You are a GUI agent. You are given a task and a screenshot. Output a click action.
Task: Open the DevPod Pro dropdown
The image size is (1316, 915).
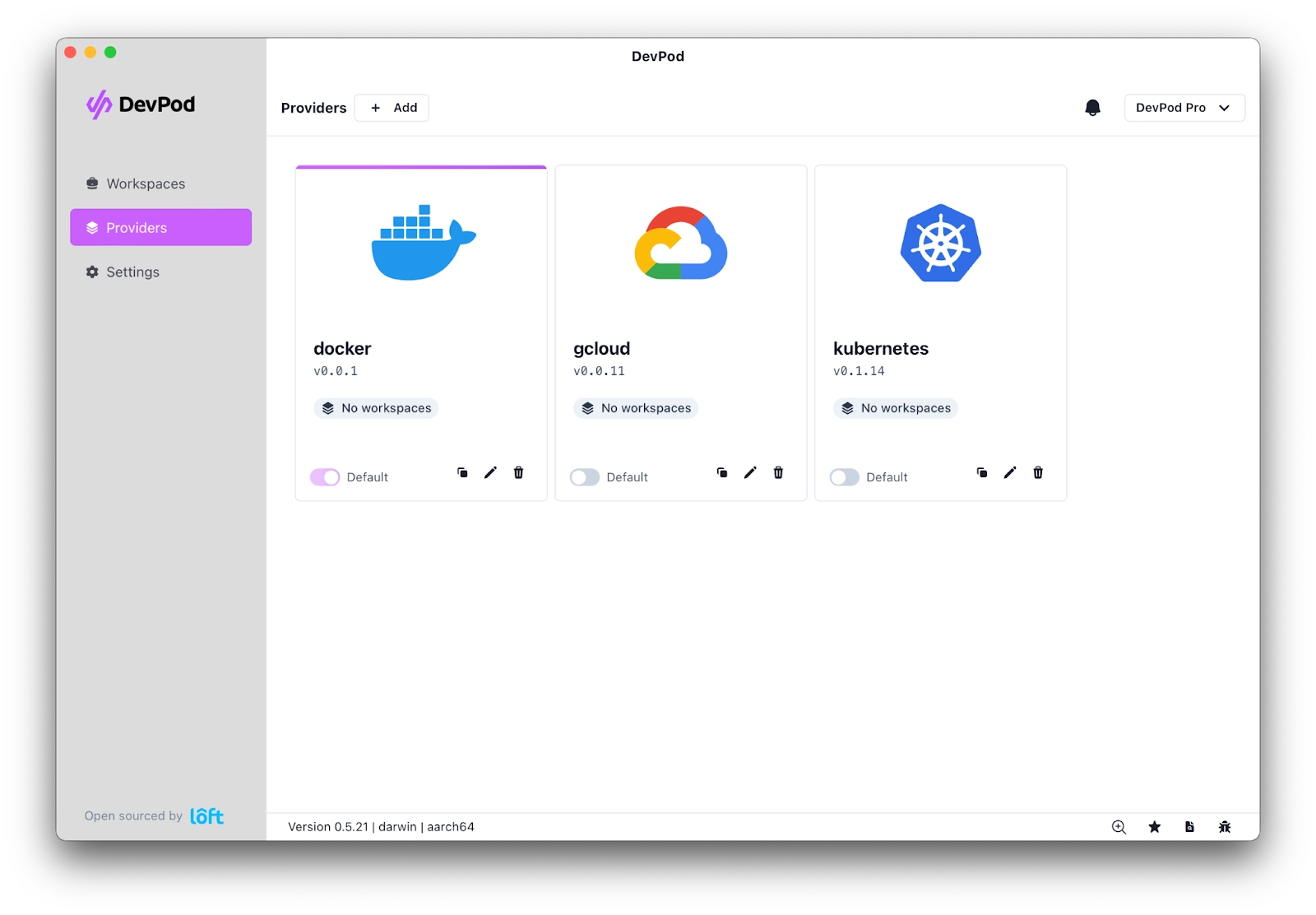(1184, 108)
